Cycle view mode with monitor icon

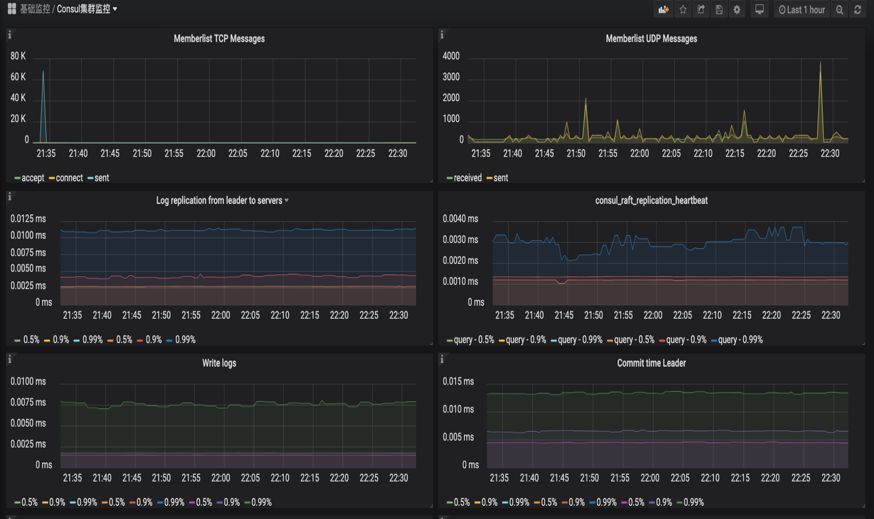pyautogui.click(x=759, y=10)
